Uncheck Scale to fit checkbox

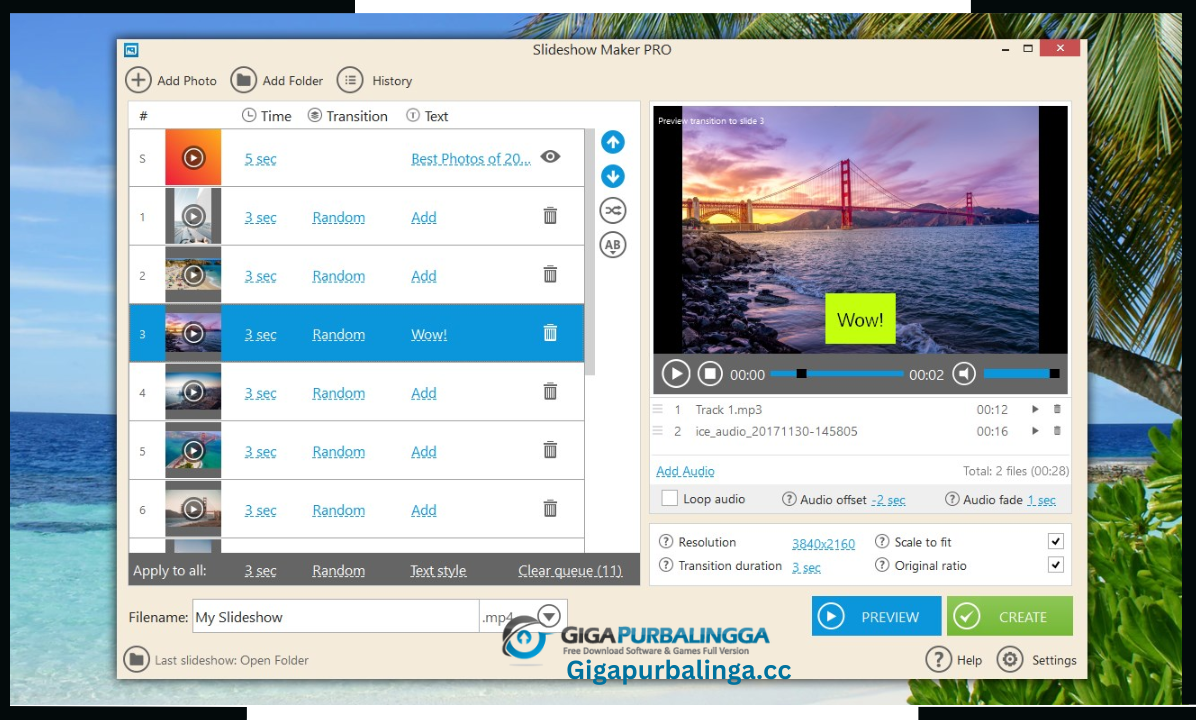click(x=1055, y=541)
